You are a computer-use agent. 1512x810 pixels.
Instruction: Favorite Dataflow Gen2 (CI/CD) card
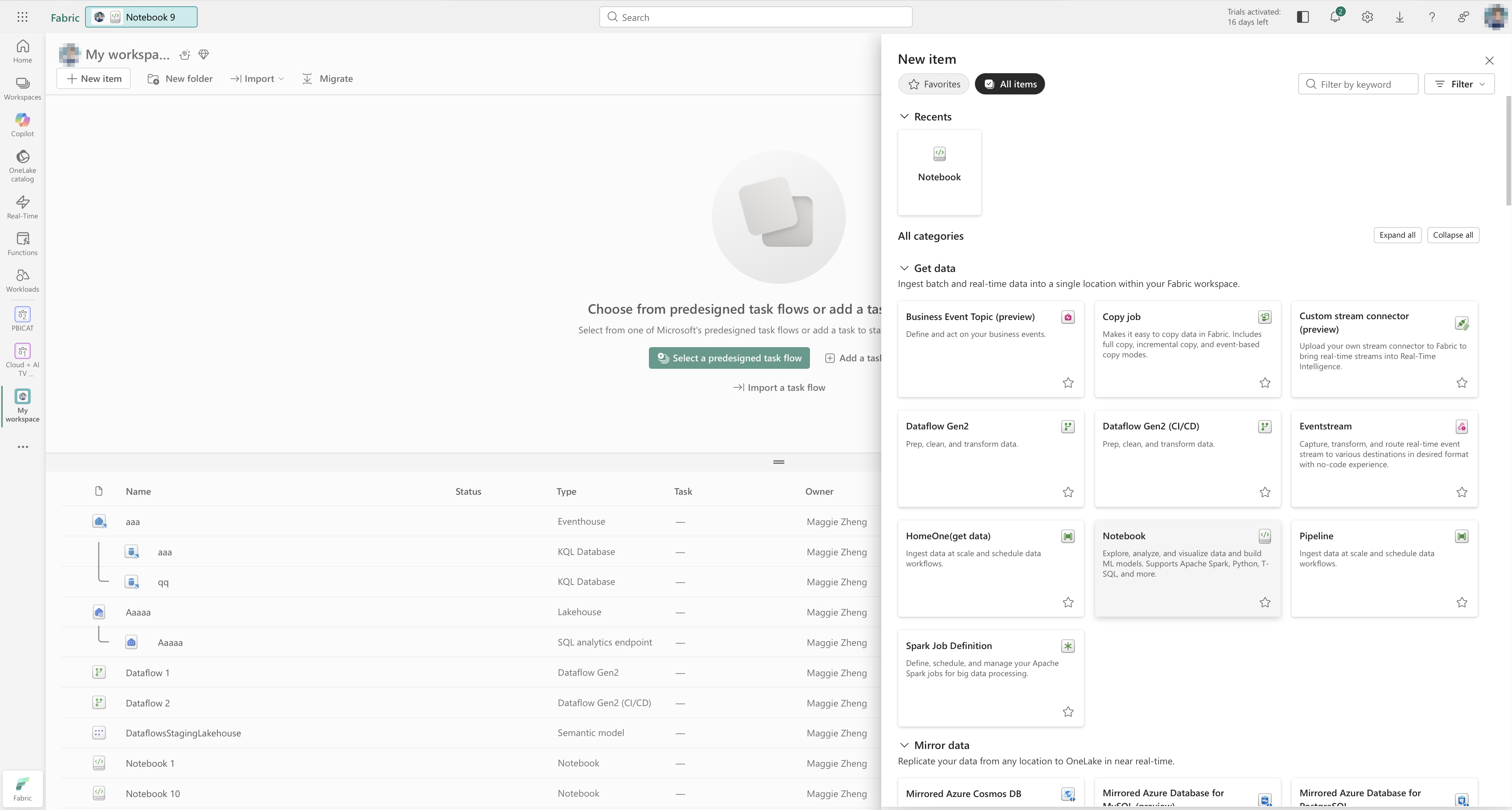(x=1265, y=492)
